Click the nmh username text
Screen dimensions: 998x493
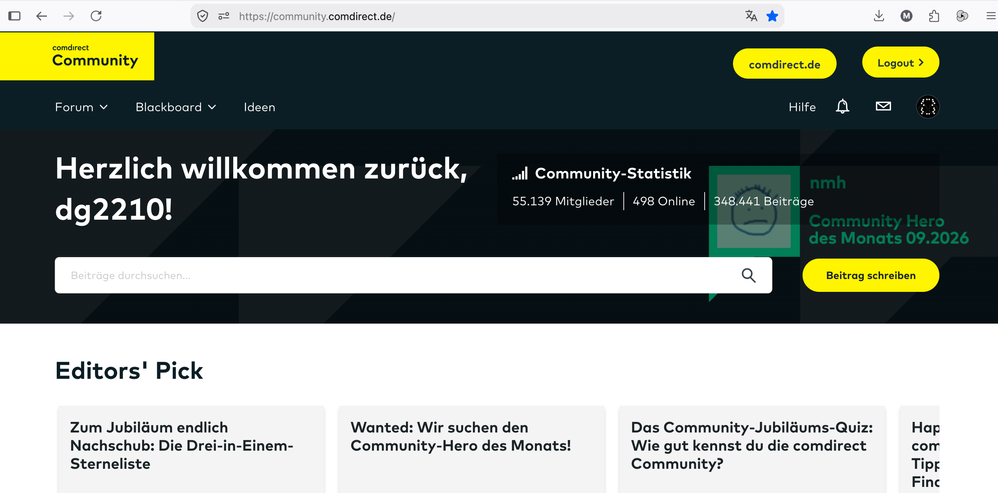(827, 183)
